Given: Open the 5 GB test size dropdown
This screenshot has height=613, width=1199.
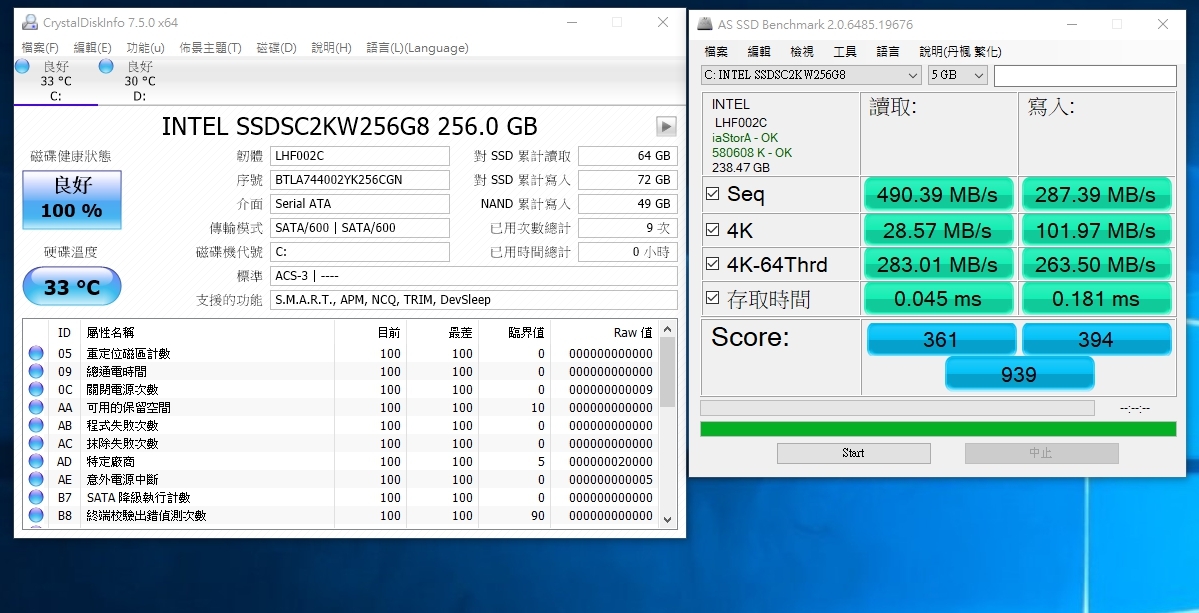Looking at the screenshot, I should point(957,75).
